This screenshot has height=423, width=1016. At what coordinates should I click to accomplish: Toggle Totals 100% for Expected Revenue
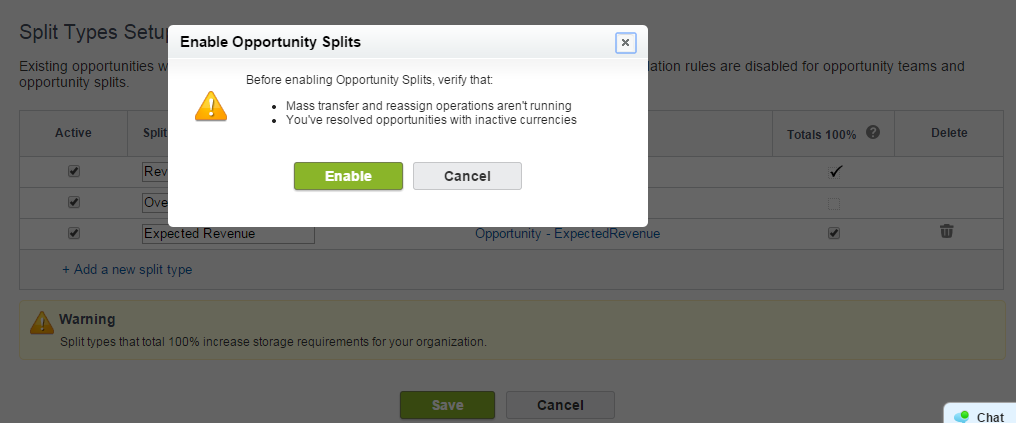tap(834, 233)
